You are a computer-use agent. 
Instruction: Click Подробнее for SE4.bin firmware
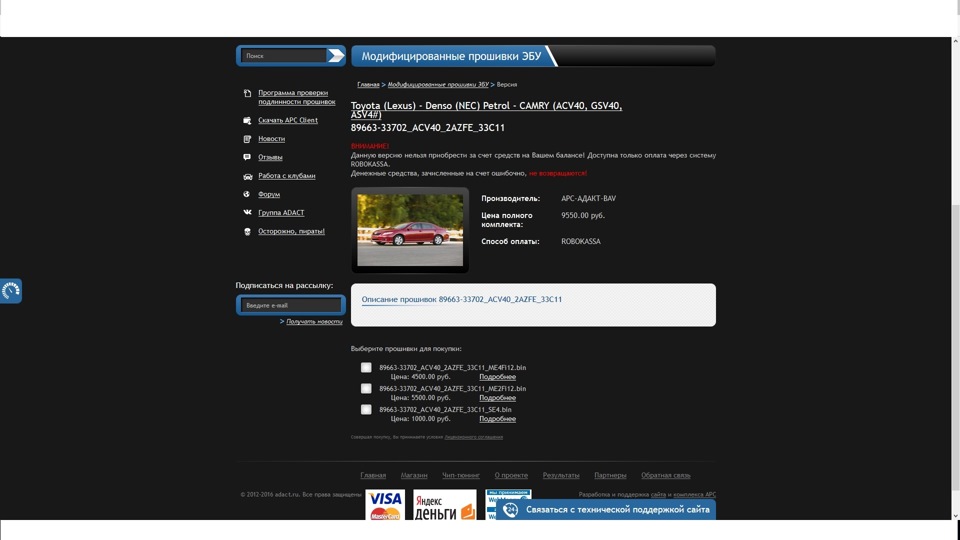tap(497, 419)
